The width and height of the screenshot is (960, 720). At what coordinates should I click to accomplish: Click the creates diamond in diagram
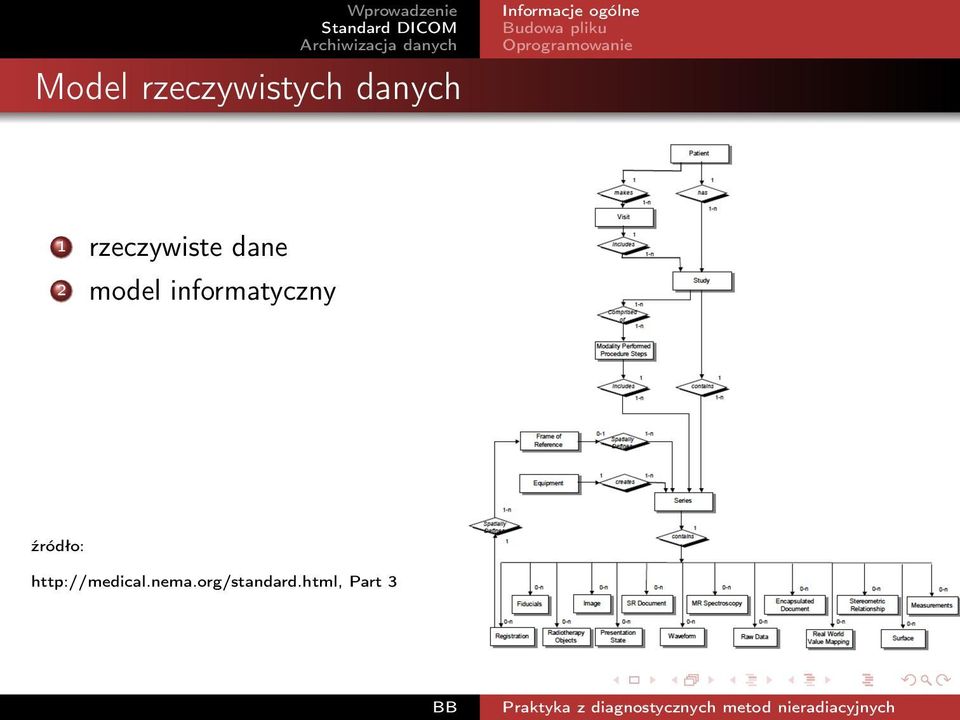click(624, 482)
